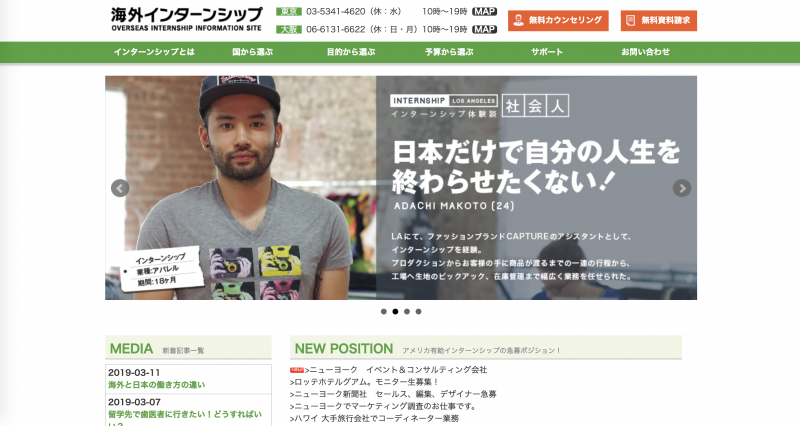Click the 海外インターンシップ site logo
The height and width of the screenshot is (426, 800).
coord(187,19)
